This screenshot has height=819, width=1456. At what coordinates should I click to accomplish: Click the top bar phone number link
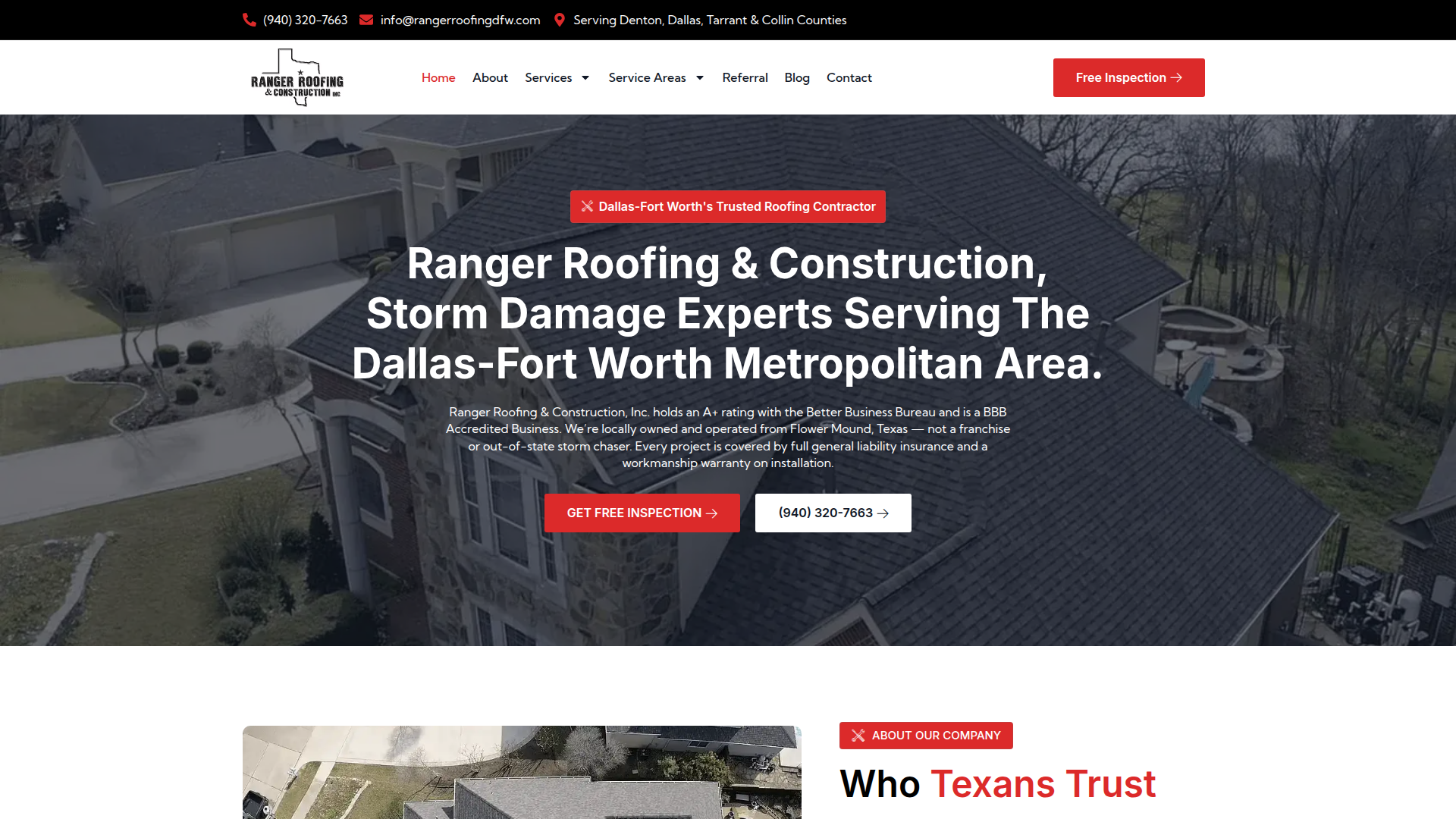pos(305,20)
